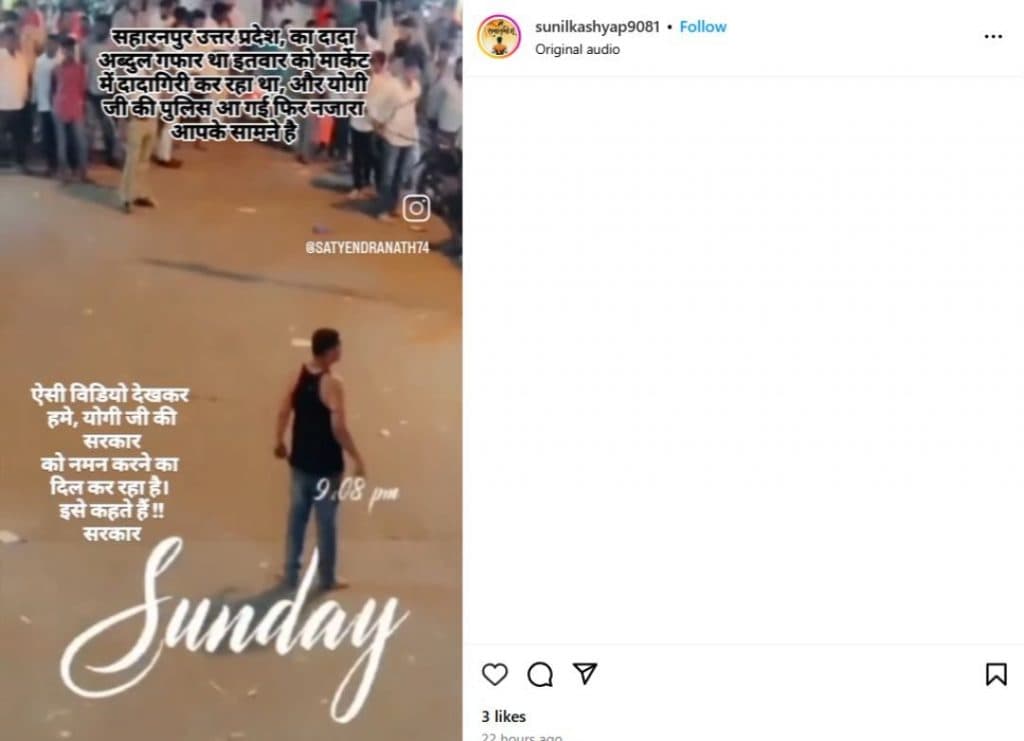Pause the video by clicking the man
Viewport: 1024px width, 741px height.
(x=317, y=457)
